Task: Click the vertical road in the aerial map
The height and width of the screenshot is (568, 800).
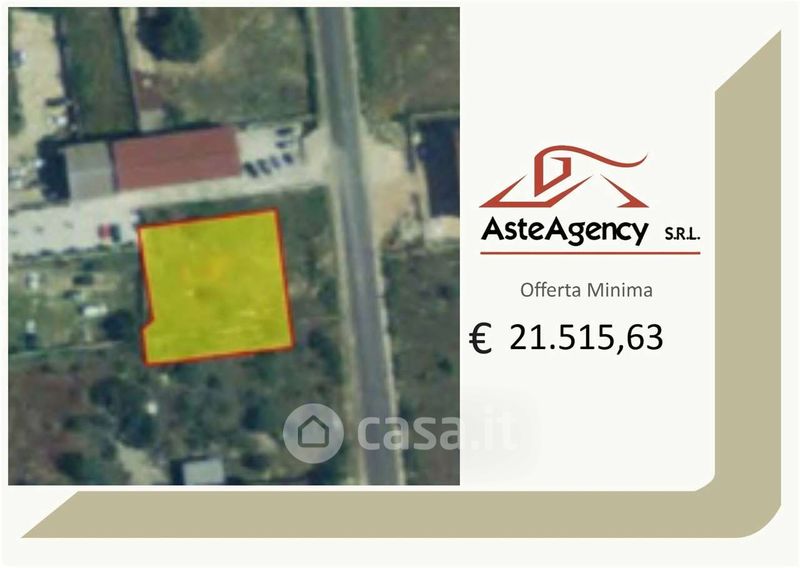Action: pyautogui.click(x=357, y=246)
